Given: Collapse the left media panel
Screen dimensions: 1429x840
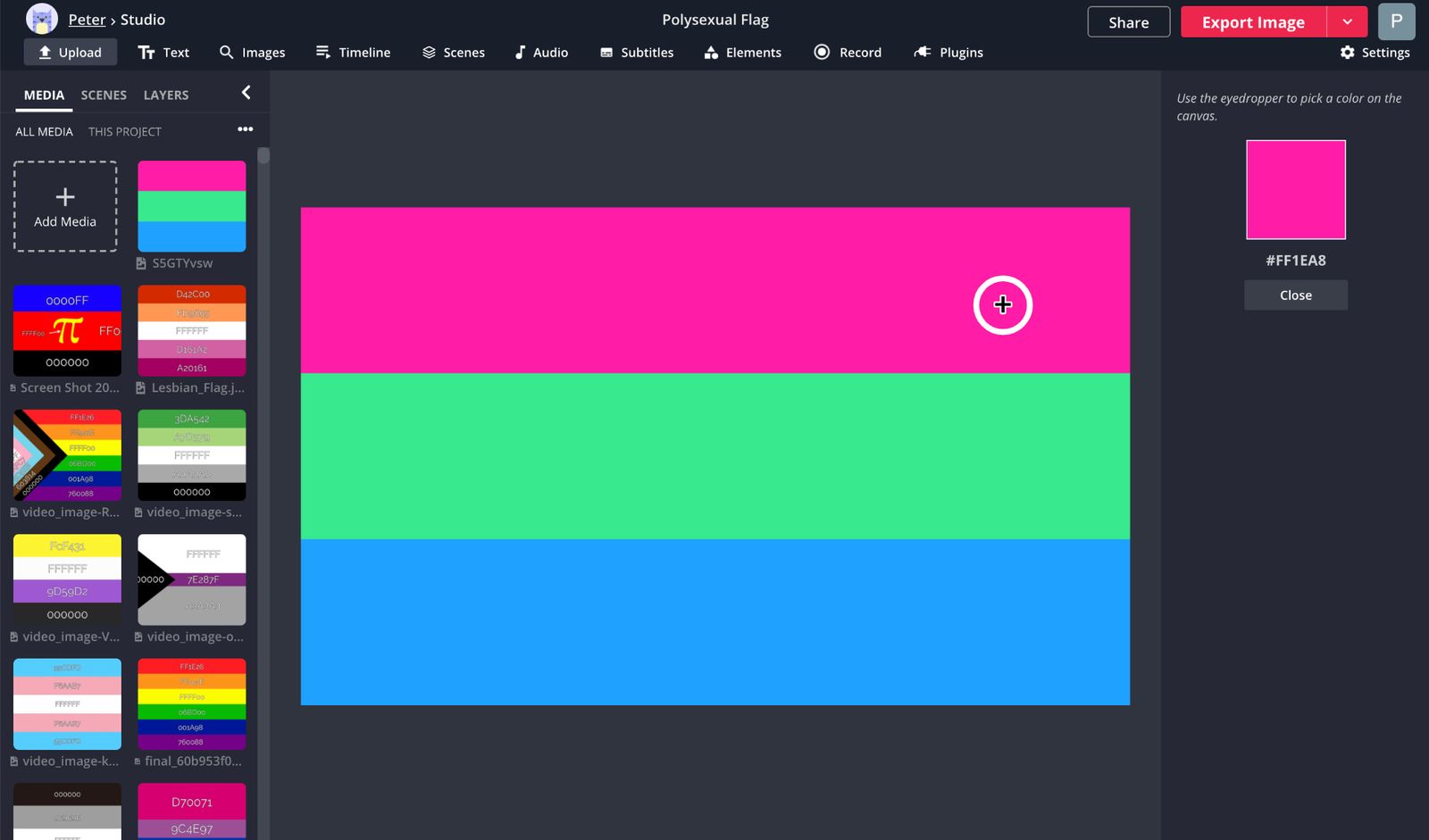Looking at the screenshot, I should coord(246,93).
